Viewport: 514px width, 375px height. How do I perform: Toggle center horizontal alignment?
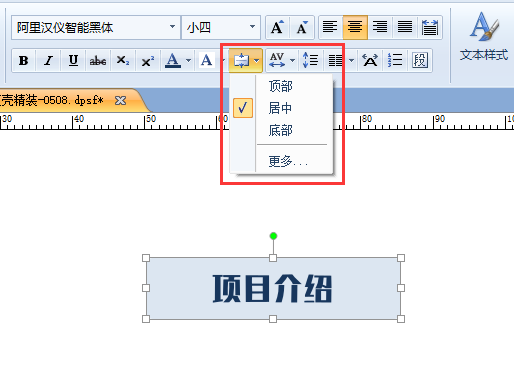[x=355, y=27]
